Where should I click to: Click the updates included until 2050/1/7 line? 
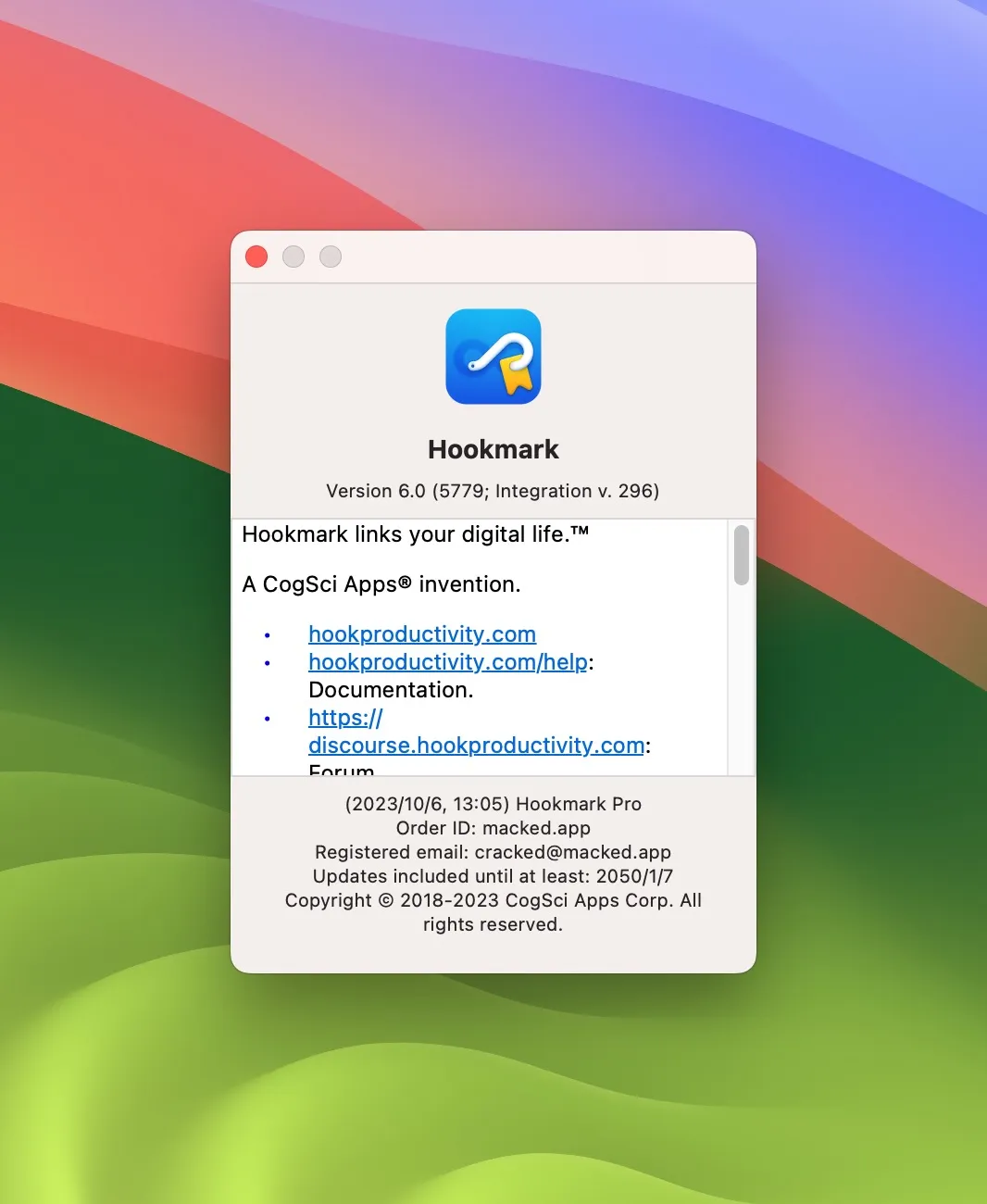[x=493, y=876]
